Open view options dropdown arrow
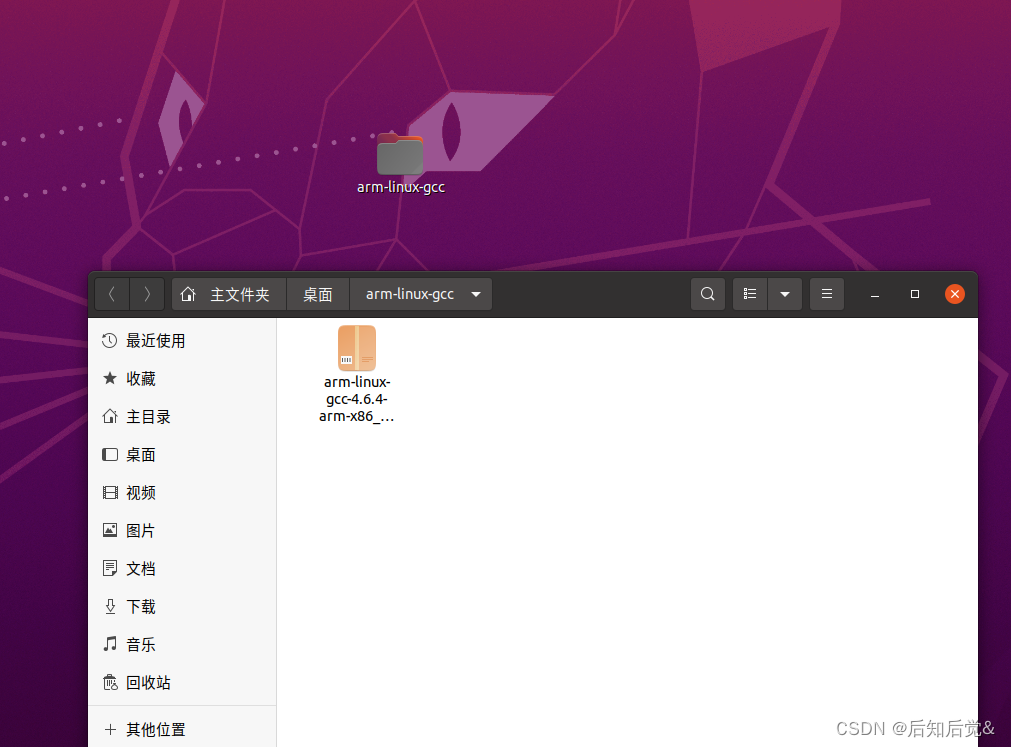 click(x=785, y=294)
